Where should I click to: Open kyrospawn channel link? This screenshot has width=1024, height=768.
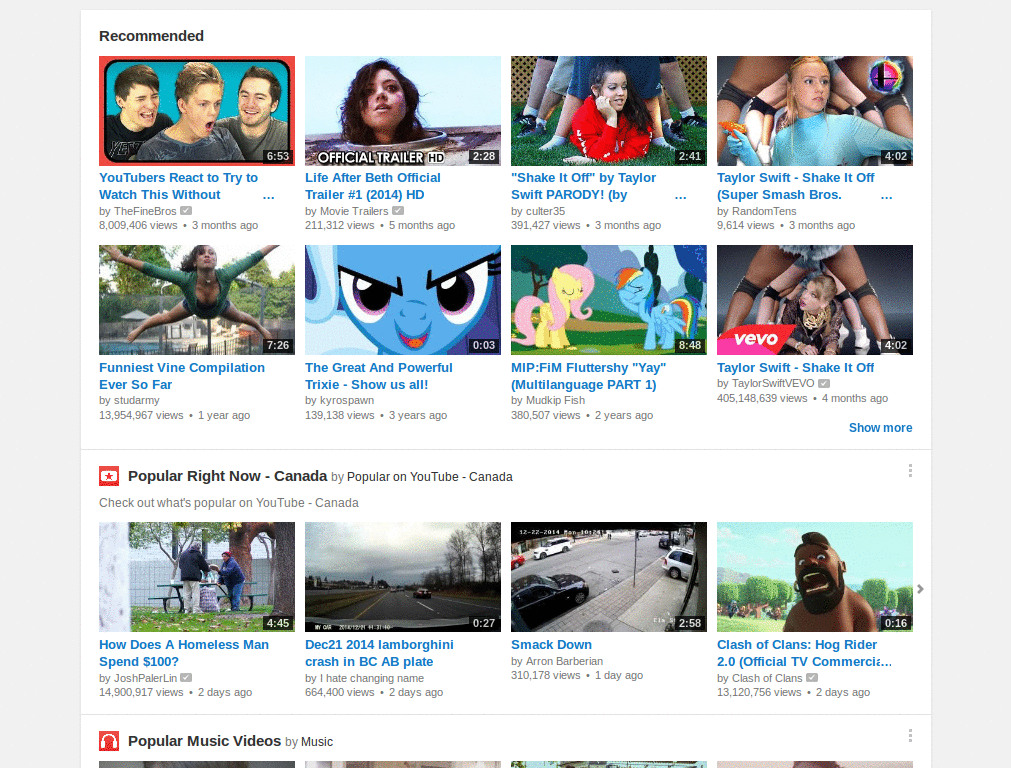347,400
